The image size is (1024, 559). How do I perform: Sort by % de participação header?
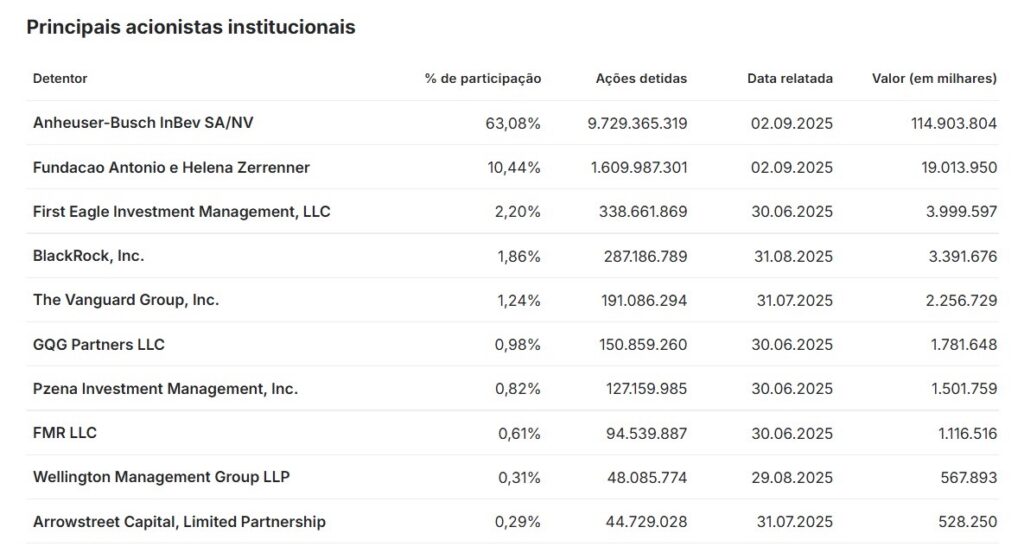pos(483,78)
